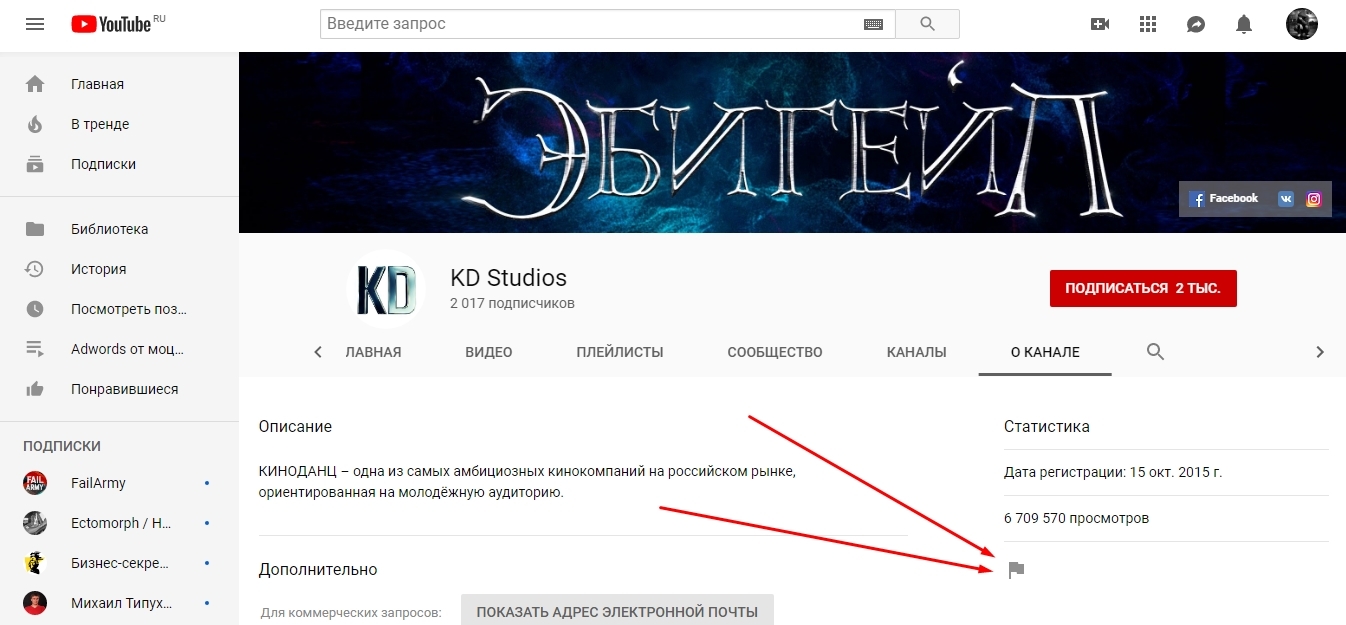This screenshot has height=625, width=1346.
Task: Go to В тренде in sidebar
Action: pyautogui.click(x=99, y=124)
